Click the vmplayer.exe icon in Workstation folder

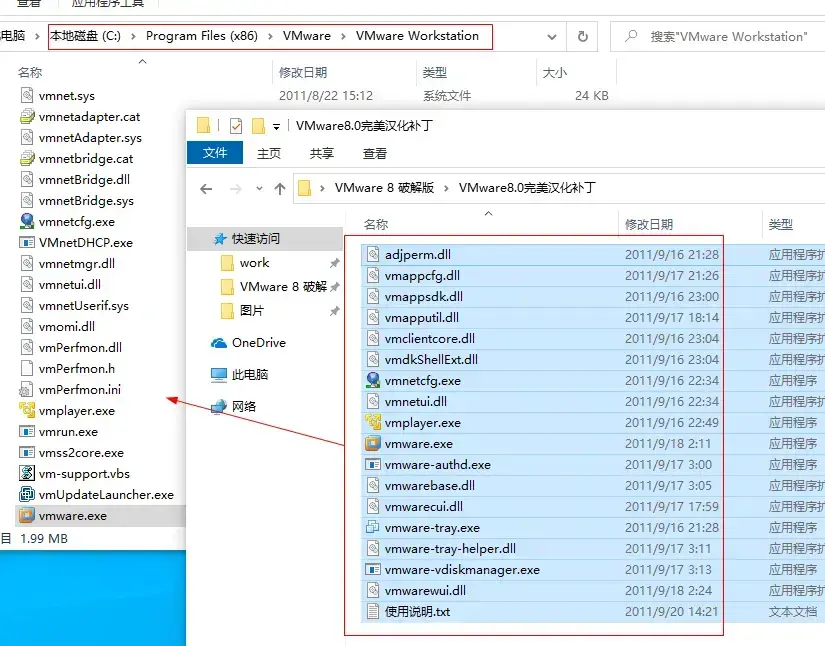27,410
